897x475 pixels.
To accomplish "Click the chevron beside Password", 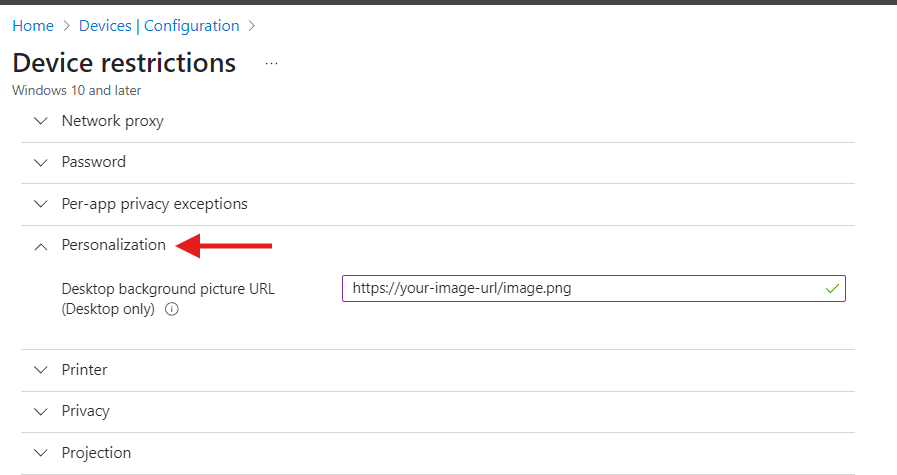I will click(40, 162).
